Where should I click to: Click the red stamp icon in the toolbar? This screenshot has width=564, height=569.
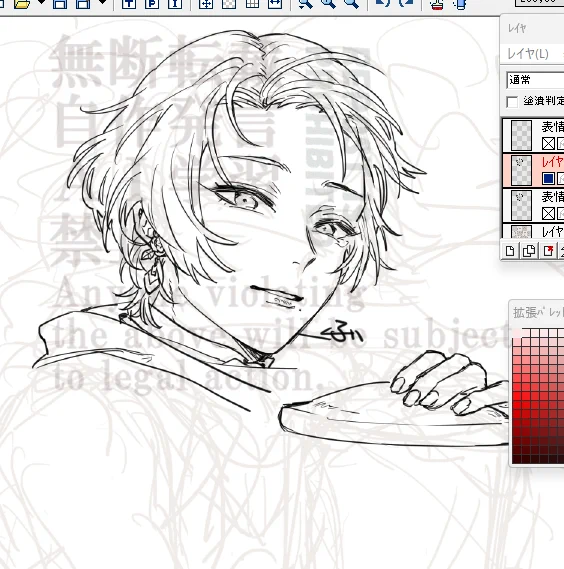[436, 4]
